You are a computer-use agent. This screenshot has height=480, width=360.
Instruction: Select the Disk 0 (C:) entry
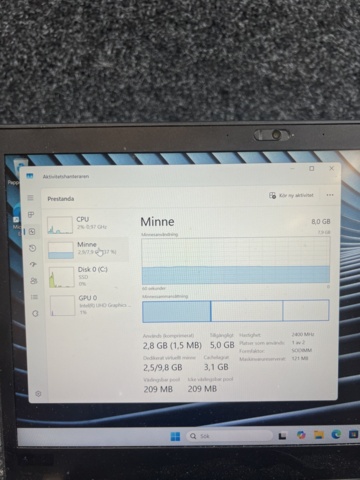click(x=88, y=277)
